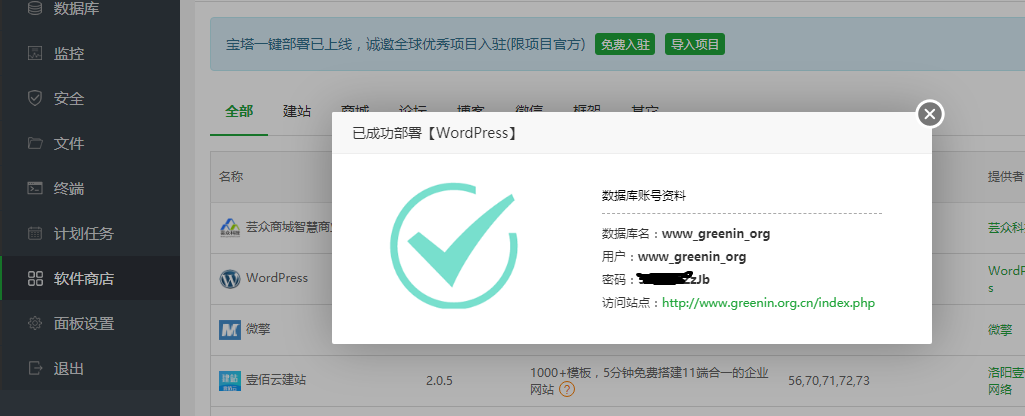Screen dimensions: 1025x416
Task: Click the WordPress row name
Action: pyautogui.click(x=277, y=278)
